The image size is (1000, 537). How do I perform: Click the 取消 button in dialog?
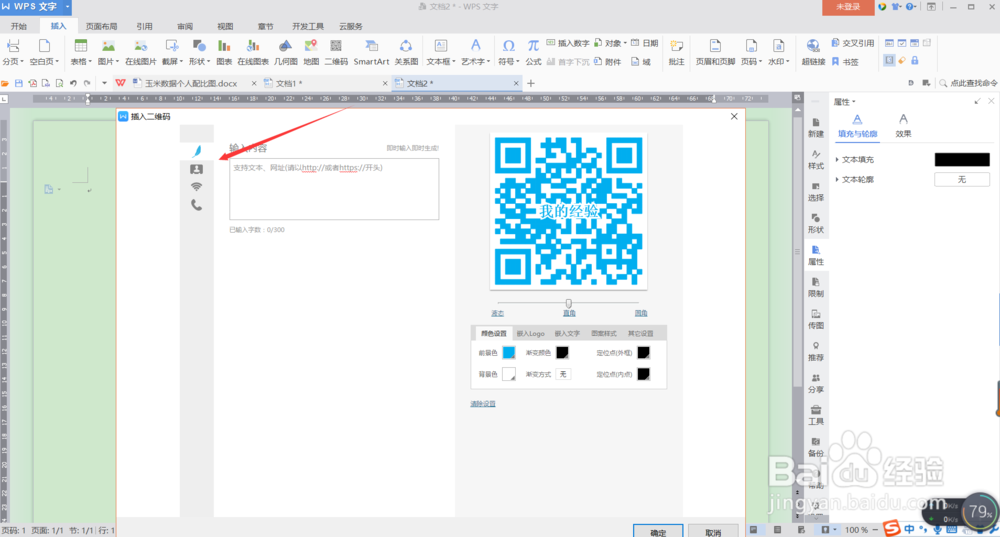tap(713, 532)
